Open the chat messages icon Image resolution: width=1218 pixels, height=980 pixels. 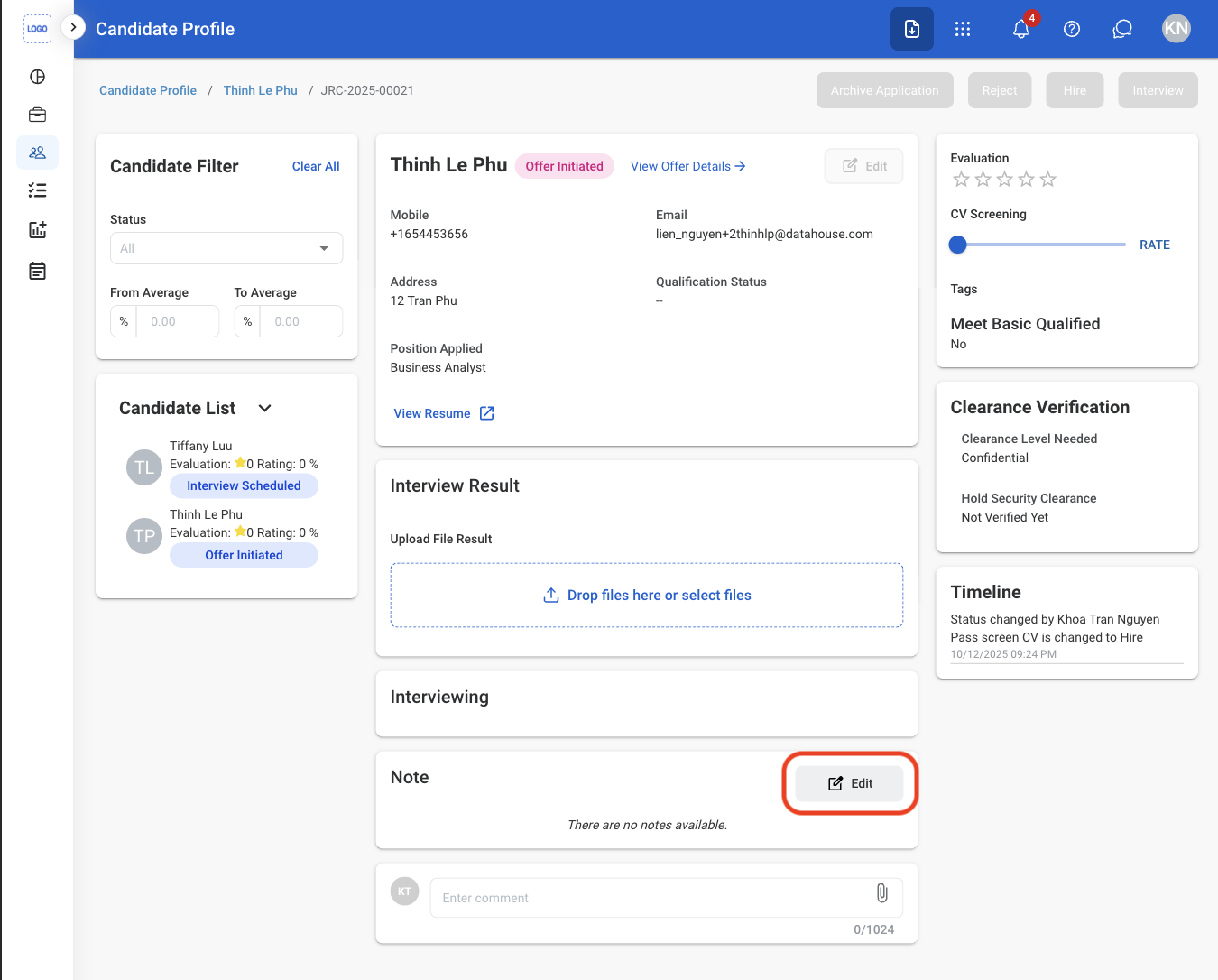pos(1122,29)
